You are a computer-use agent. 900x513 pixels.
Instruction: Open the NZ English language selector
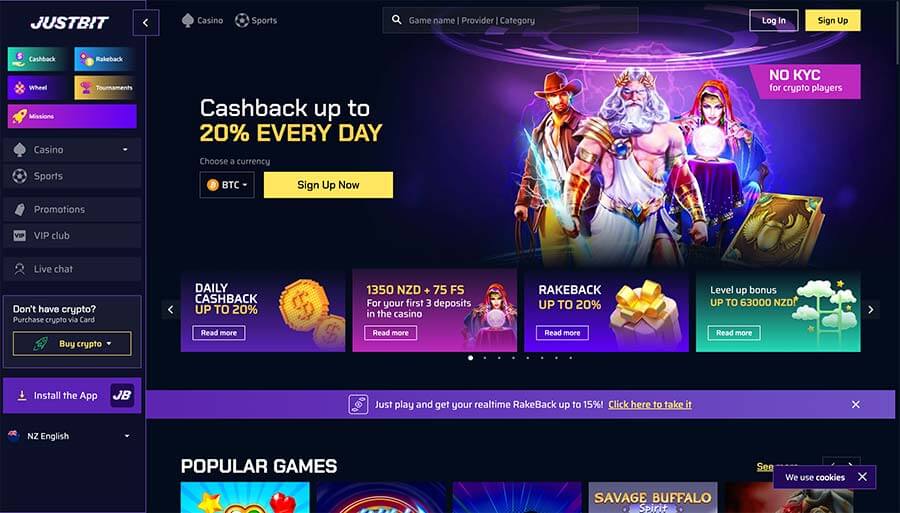tap(69, 436)
